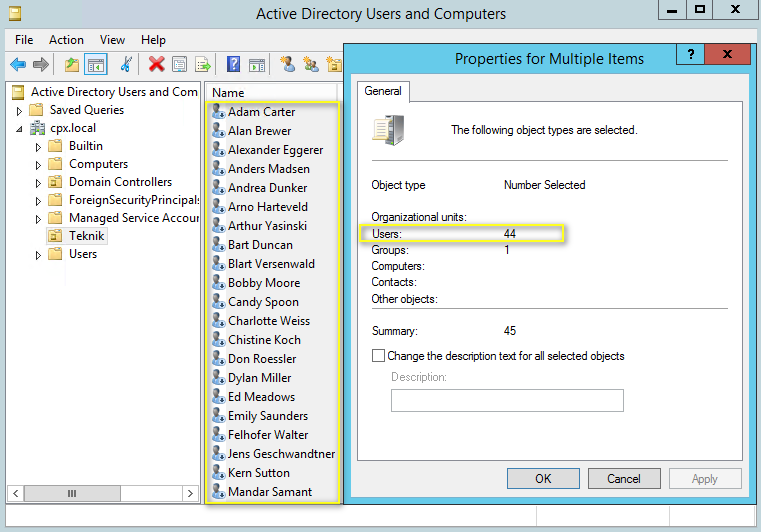Select the Teknik organizational unit

pos(86,236)
